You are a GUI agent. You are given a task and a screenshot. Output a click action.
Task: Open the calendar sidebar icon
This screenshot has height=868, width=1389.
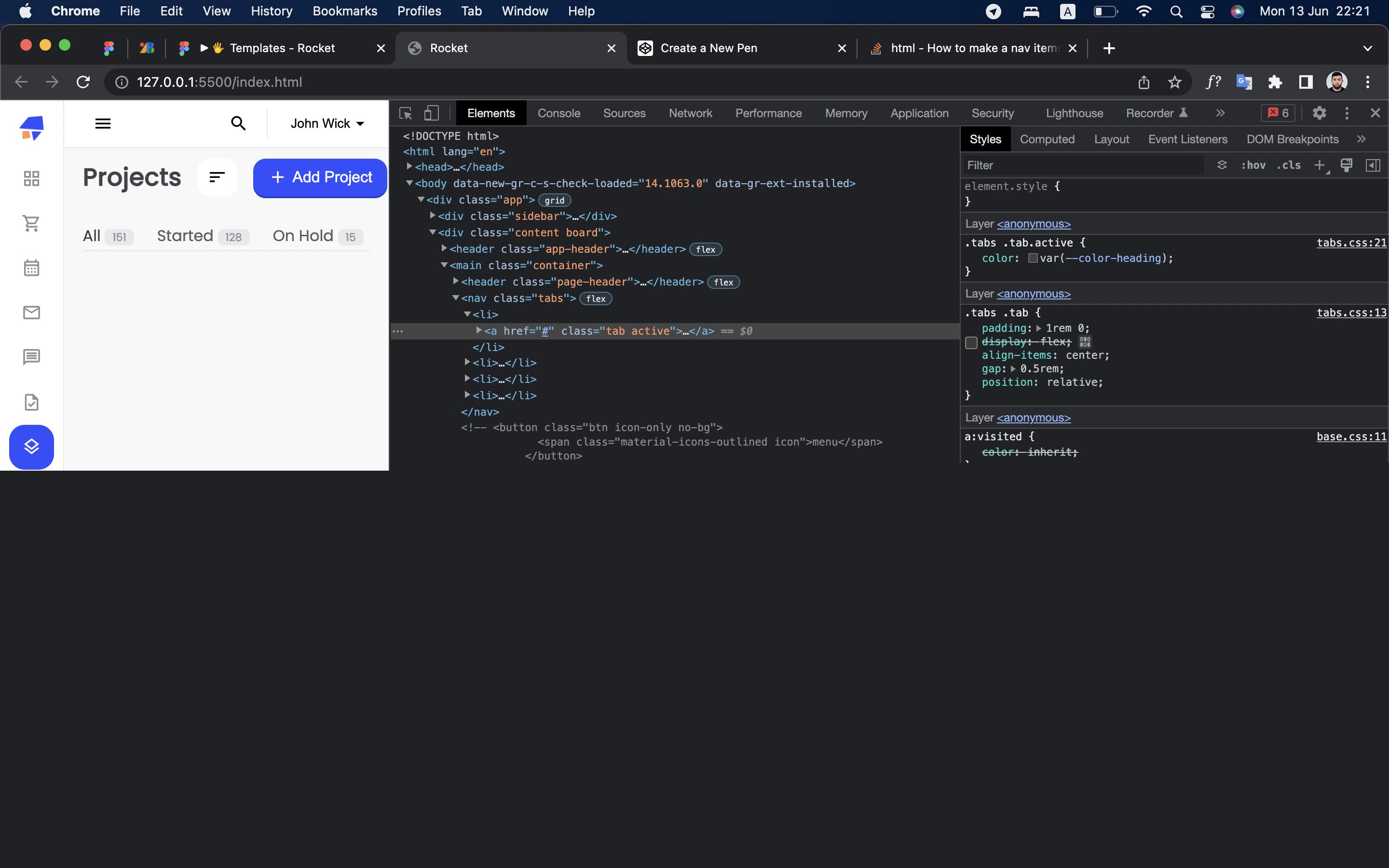tap(31, 268)
